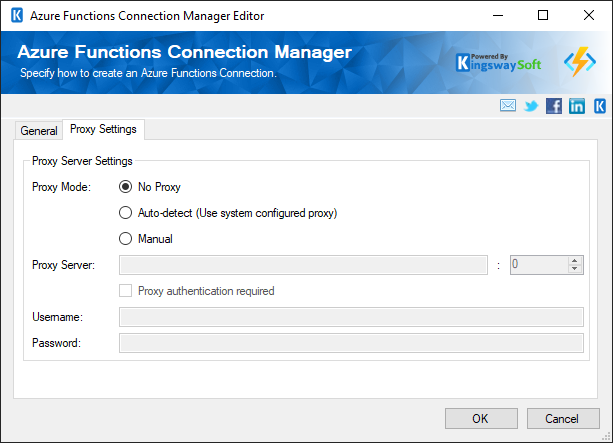Click the 'Azure Functions Connection Manager' heading
This screenshot has height=443, width=613.
tap(185, 52)
